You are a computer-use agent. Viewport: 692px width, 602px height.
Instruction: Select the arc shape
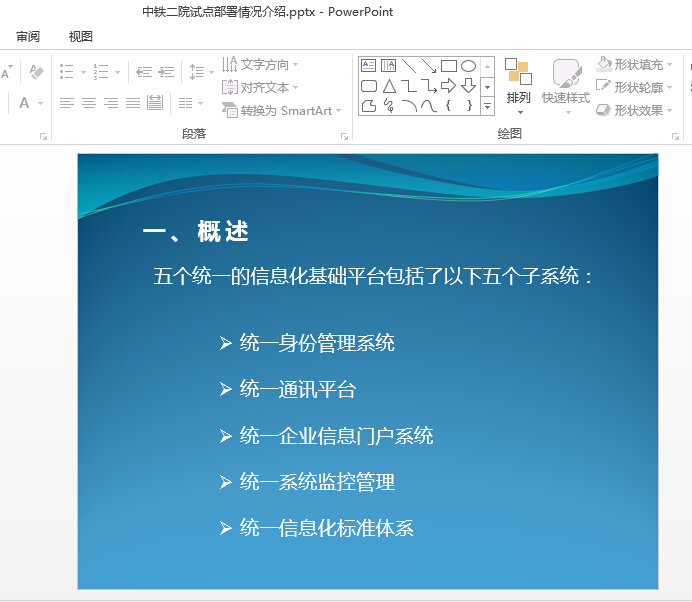click(x=409, y=105)
